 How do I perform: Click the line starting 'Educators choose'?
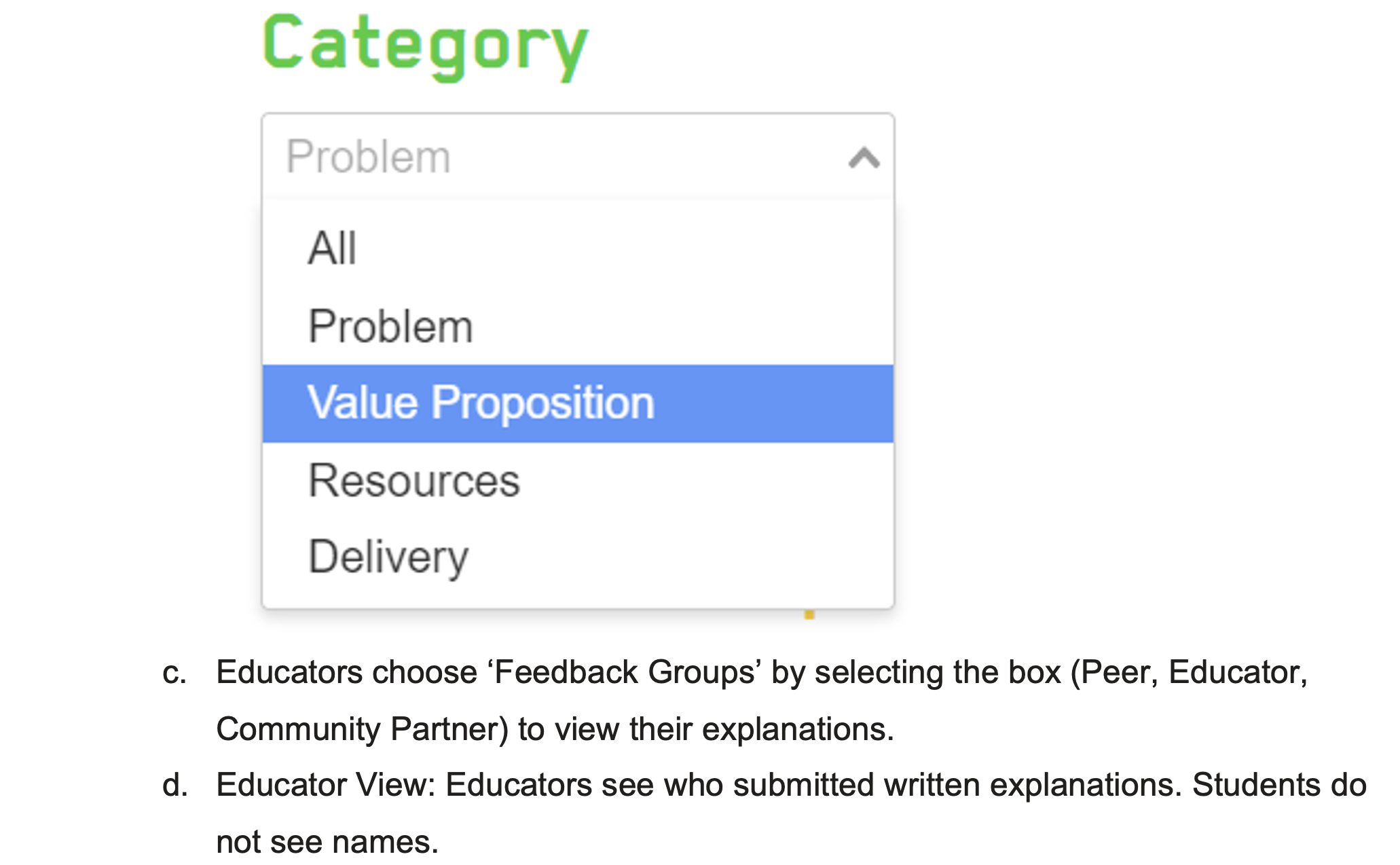(760, 672)
